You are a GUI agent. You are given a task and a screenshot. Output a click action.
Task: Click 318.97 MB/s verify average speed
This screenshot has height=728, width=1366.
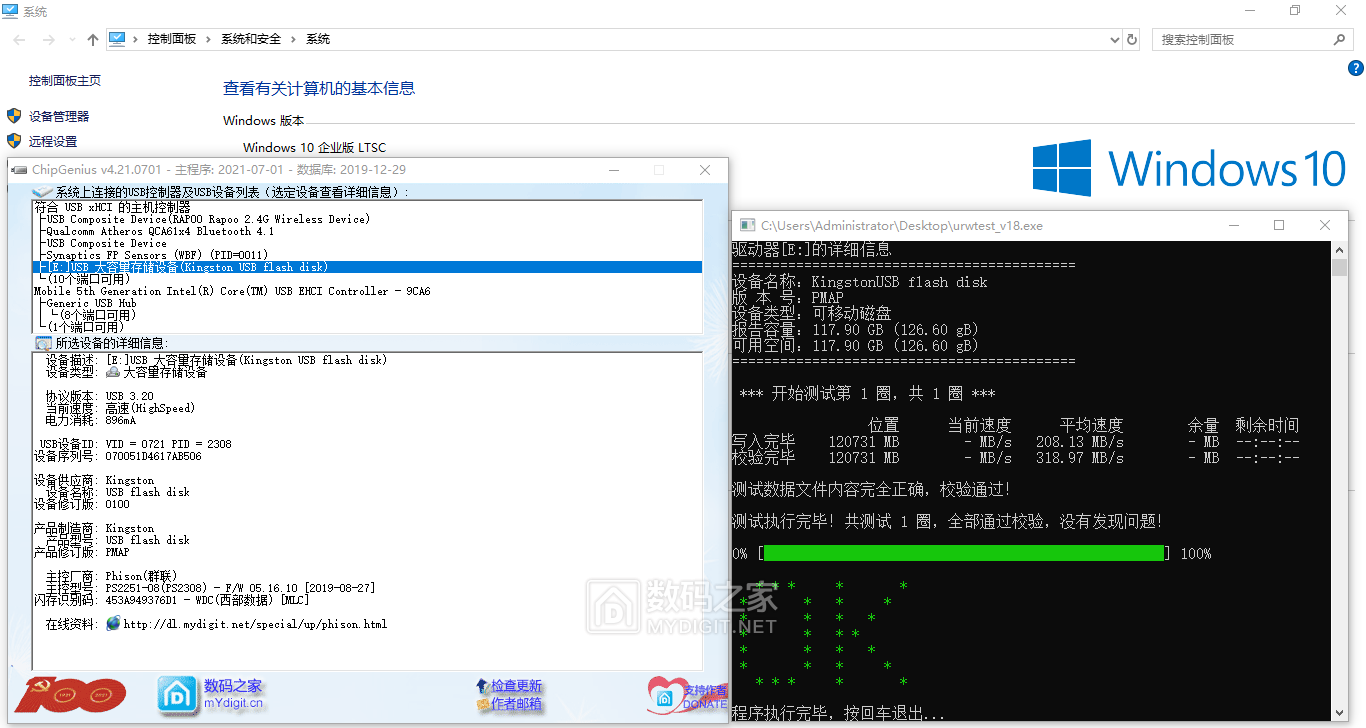click(x=1079, y=458)
